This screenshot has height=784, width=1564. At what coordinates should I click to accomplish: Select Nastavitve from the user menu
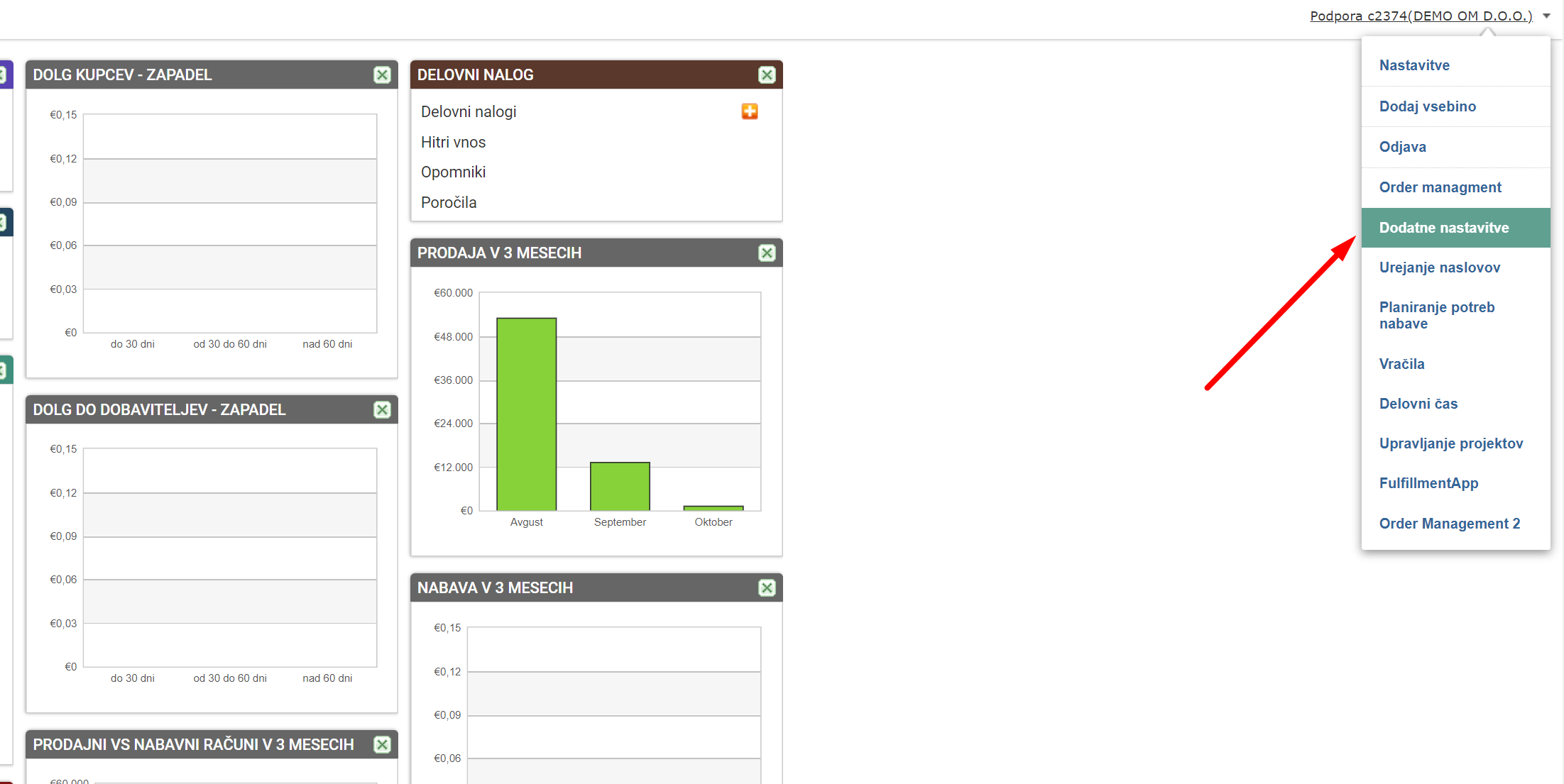(1414, 65)
